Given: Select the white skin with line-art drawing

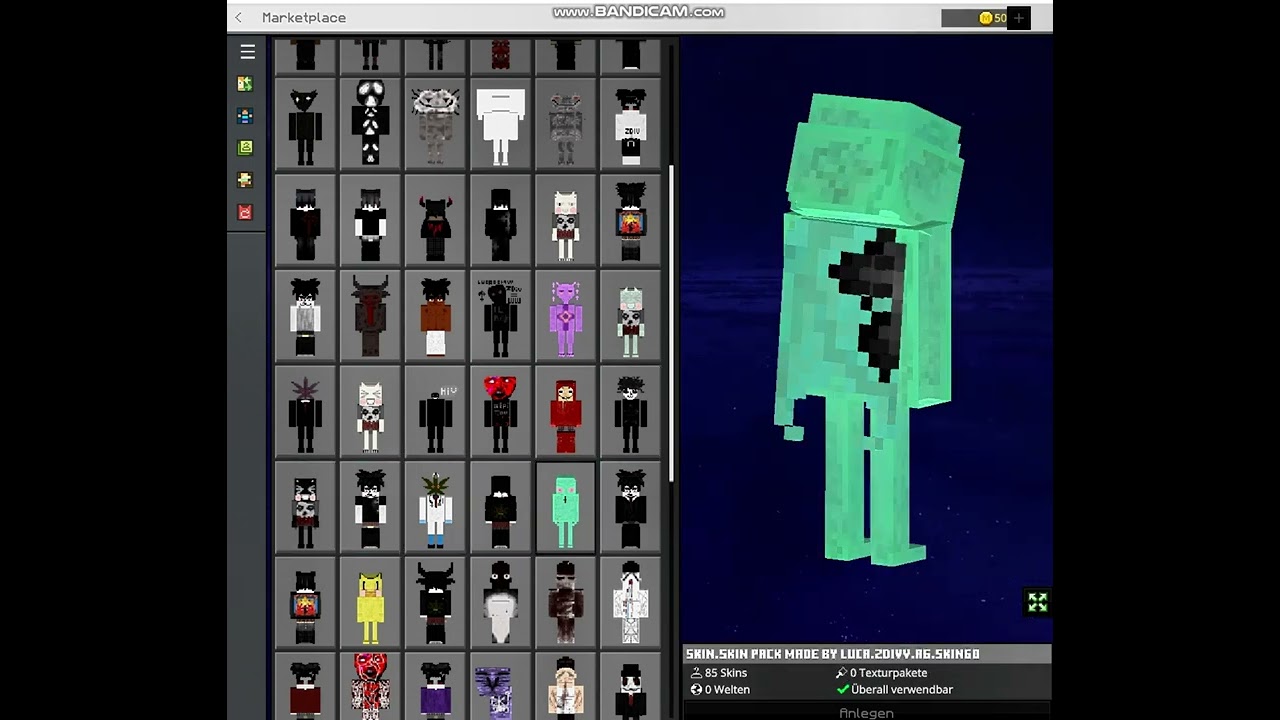Looking at the screenshot, I should click(x=630, y=604).
